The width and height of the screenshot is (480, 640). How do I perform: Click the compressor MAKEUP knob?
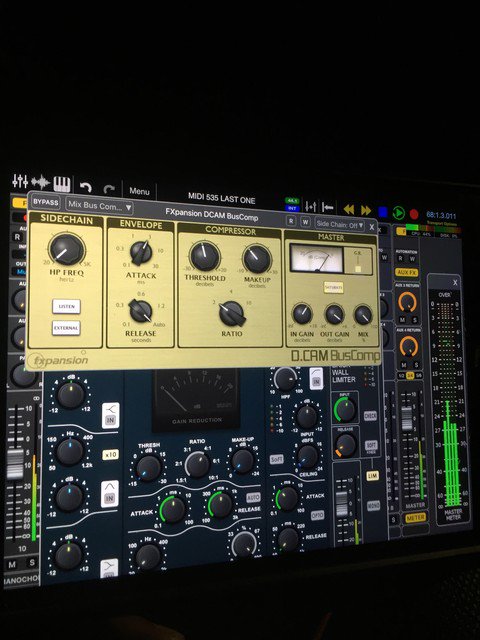pyautogui.click(x=257, y=259)
